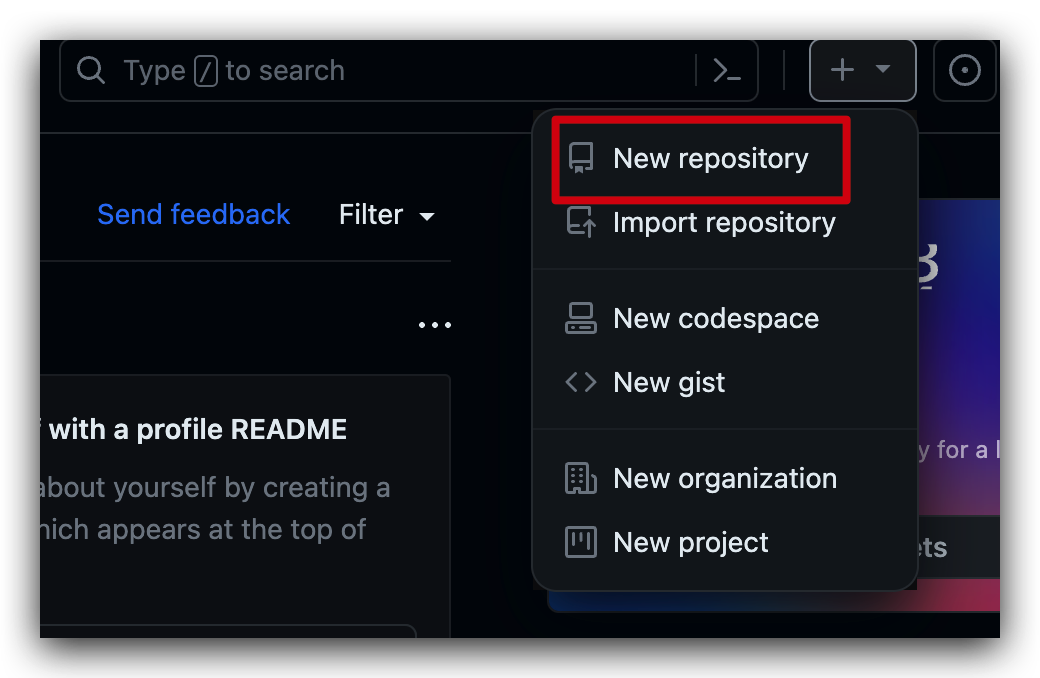Focus the Type / to search field

(400, 71)
